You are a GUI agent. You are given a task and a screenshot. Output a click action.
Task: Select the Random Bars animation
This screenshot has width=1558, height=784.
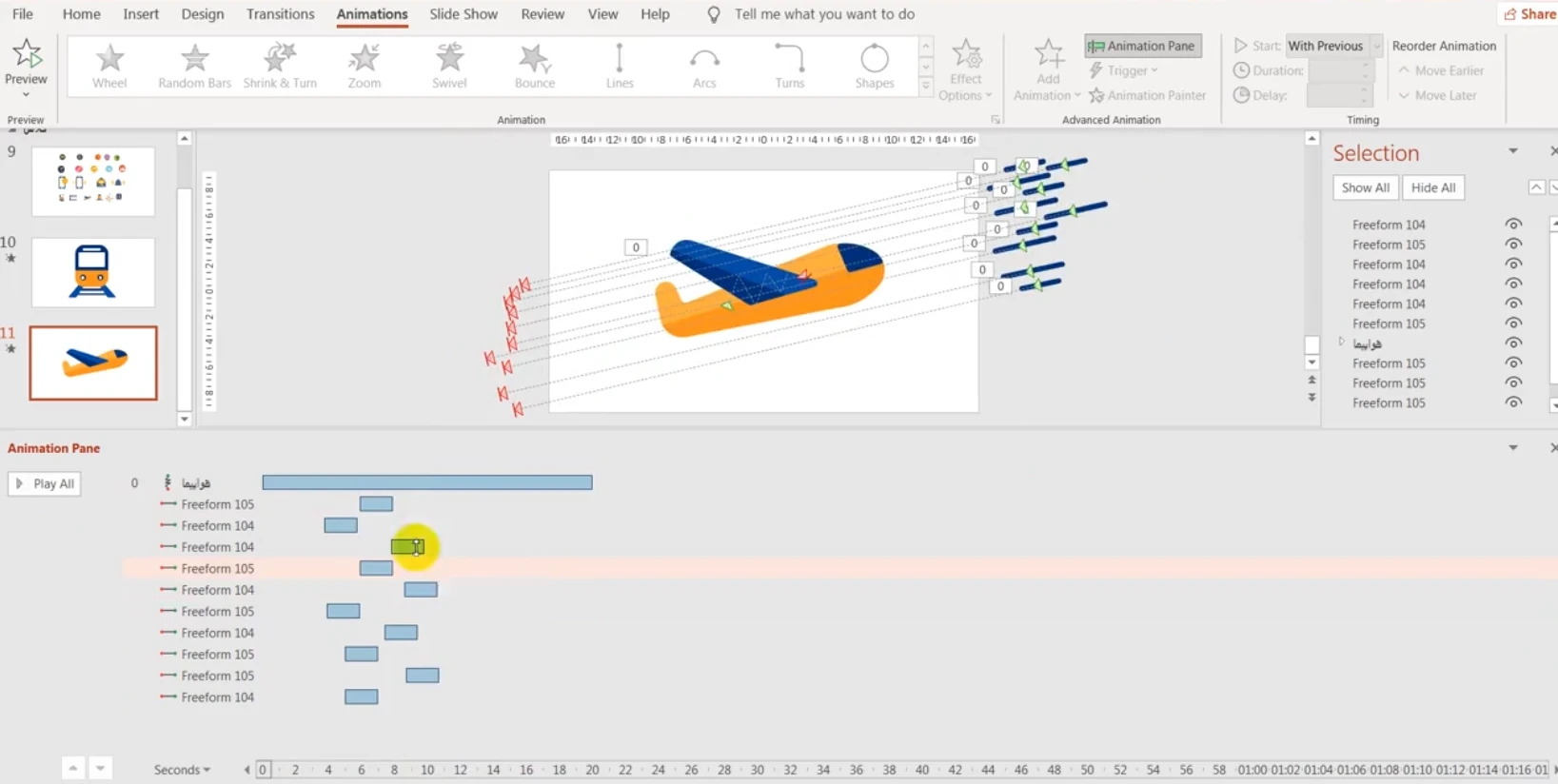click(194, 66)
